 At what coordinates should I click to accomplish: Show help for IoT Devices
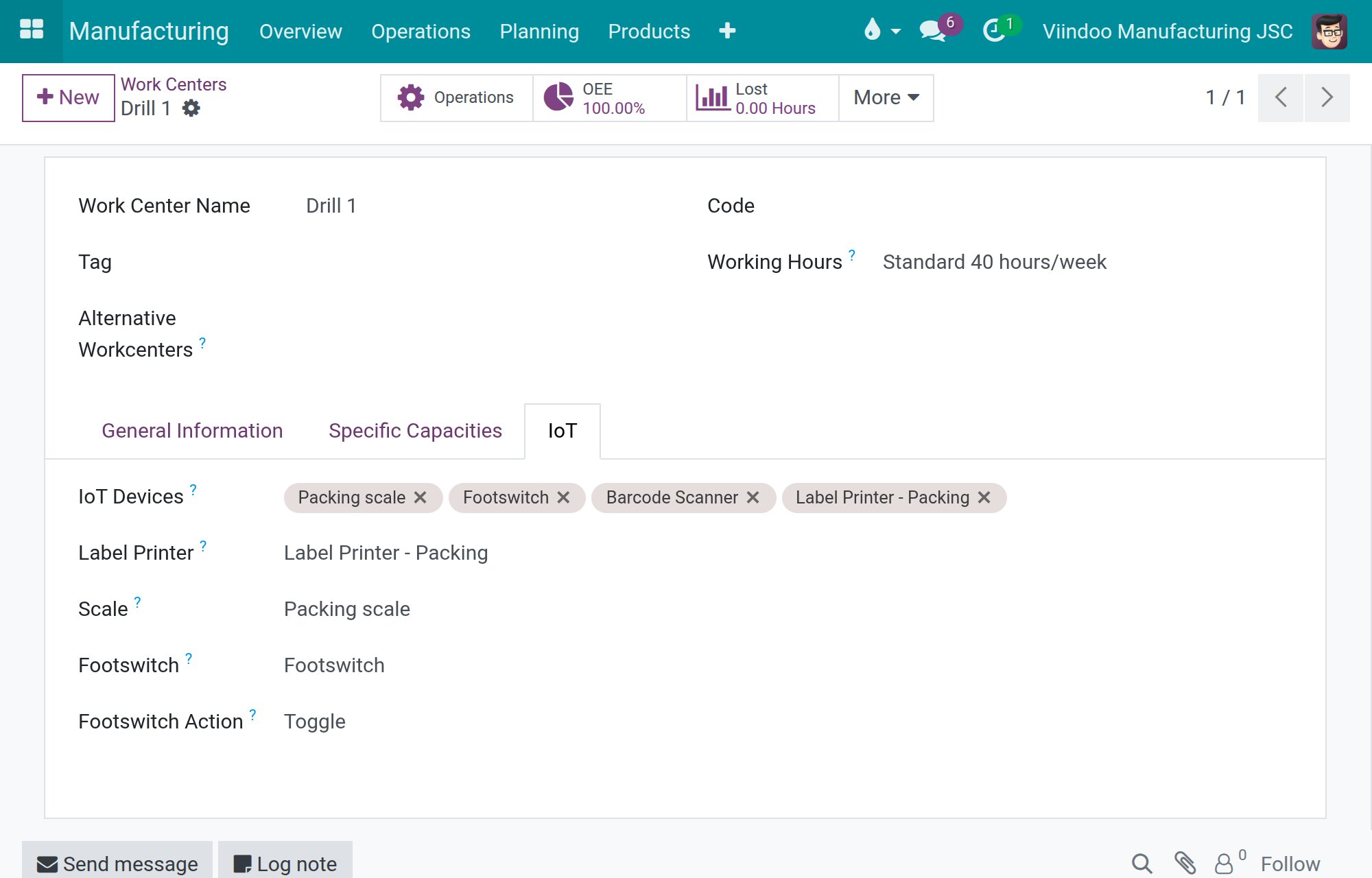tap(193, 489)
